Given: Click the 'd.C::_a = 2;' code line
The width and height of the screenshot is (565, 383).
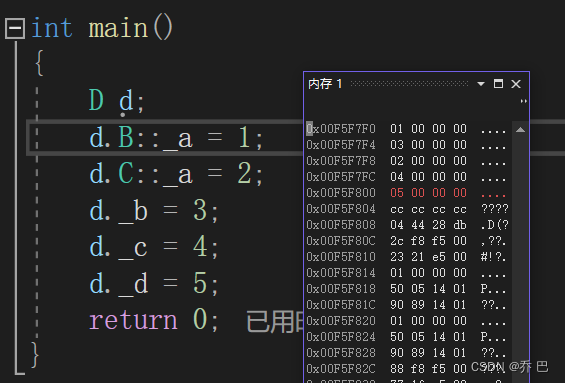Looking at the screenshot, I should [176, 174].
